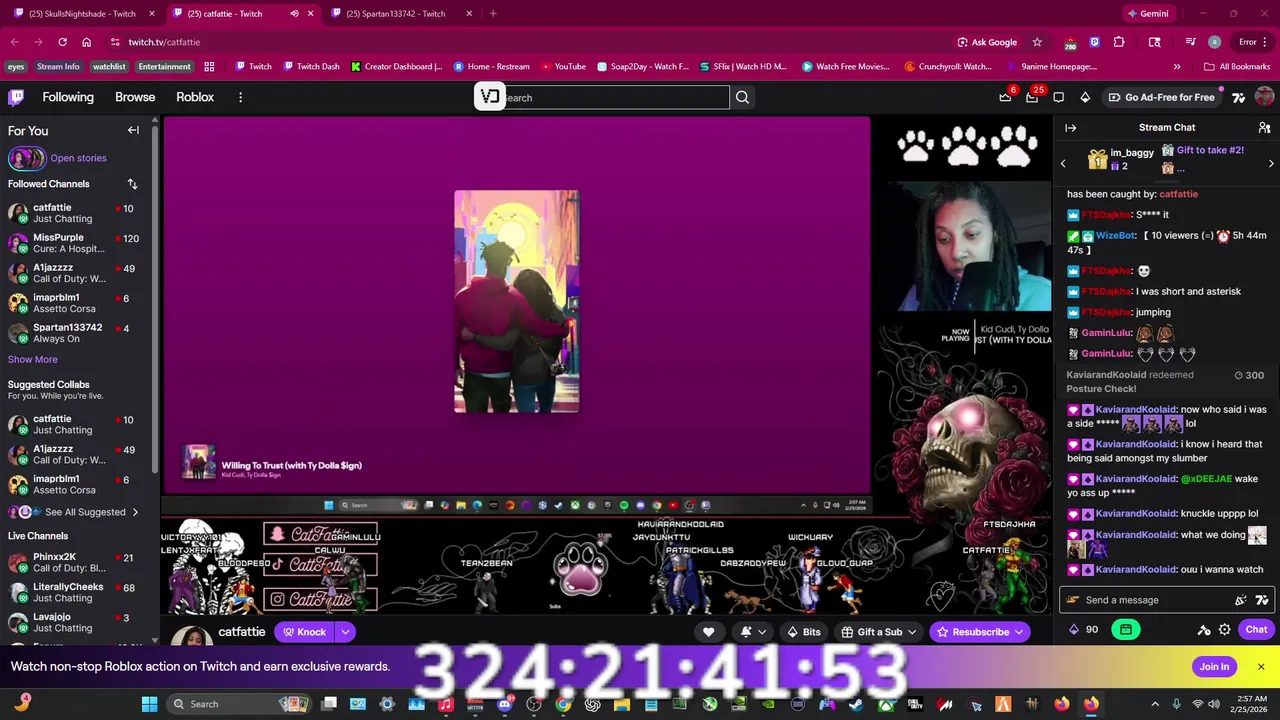This screenshot has width=1280, height=720.
Task: Open the Gemini button in Chrome
Action: point(1148,14)
